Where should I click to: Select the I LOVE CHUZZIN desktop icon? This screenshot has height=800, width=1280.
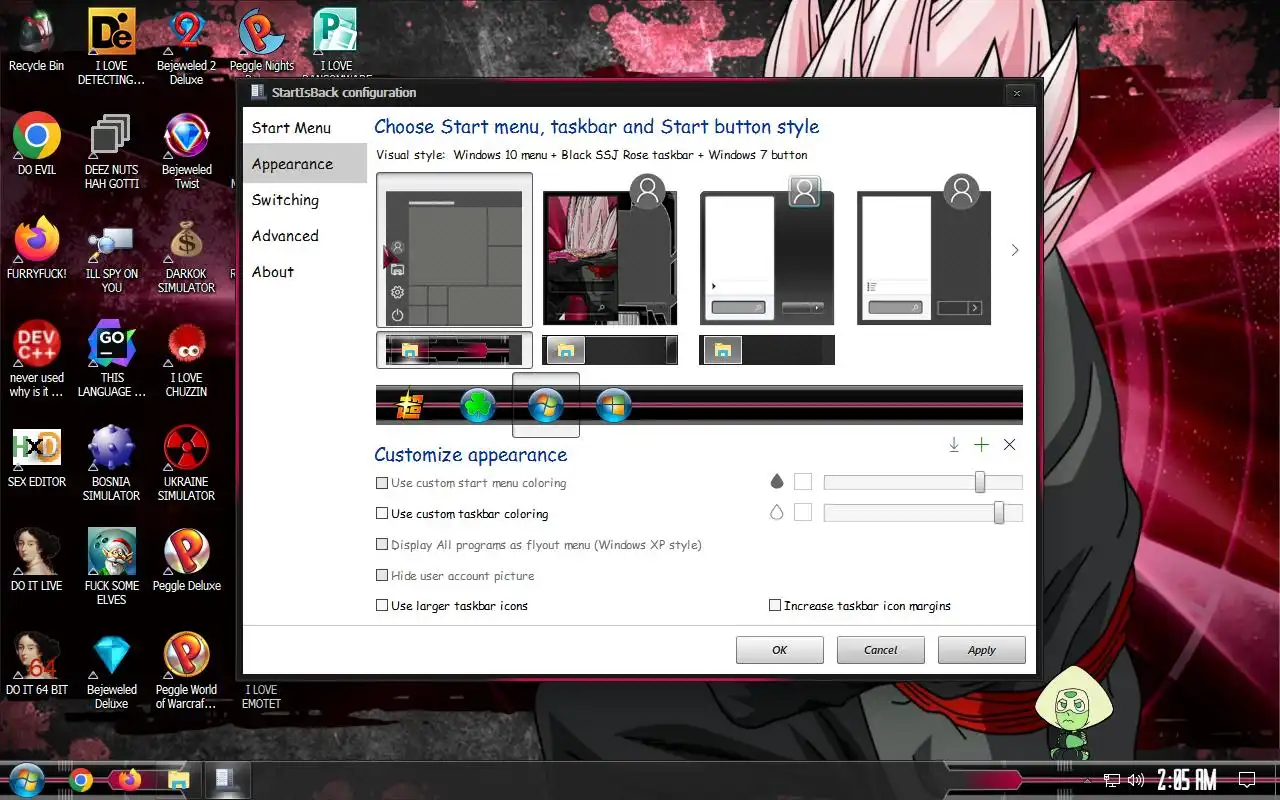tap(187, 360)
